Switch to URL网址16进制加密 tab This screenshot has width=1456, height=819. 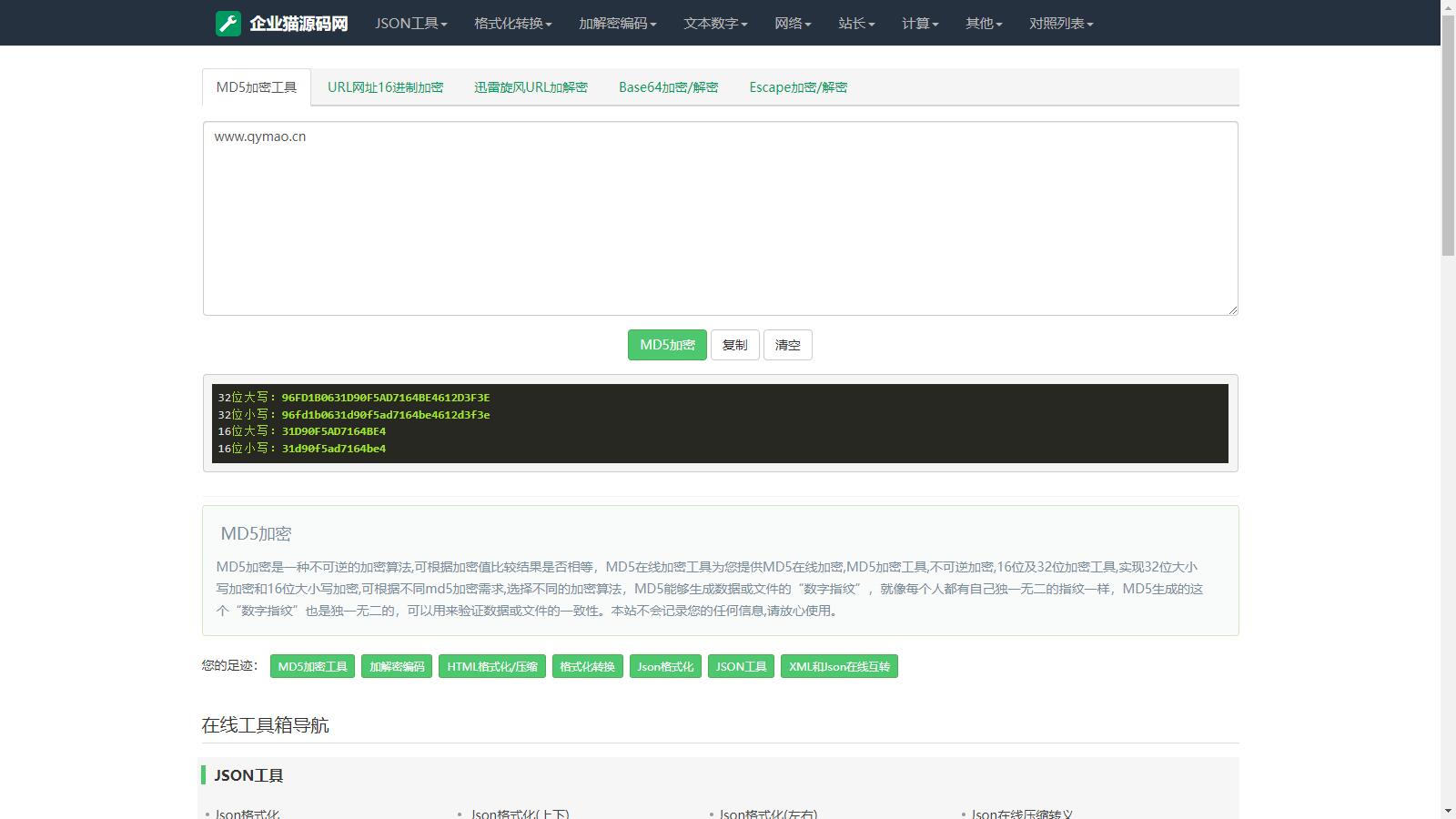click(385, 87)
